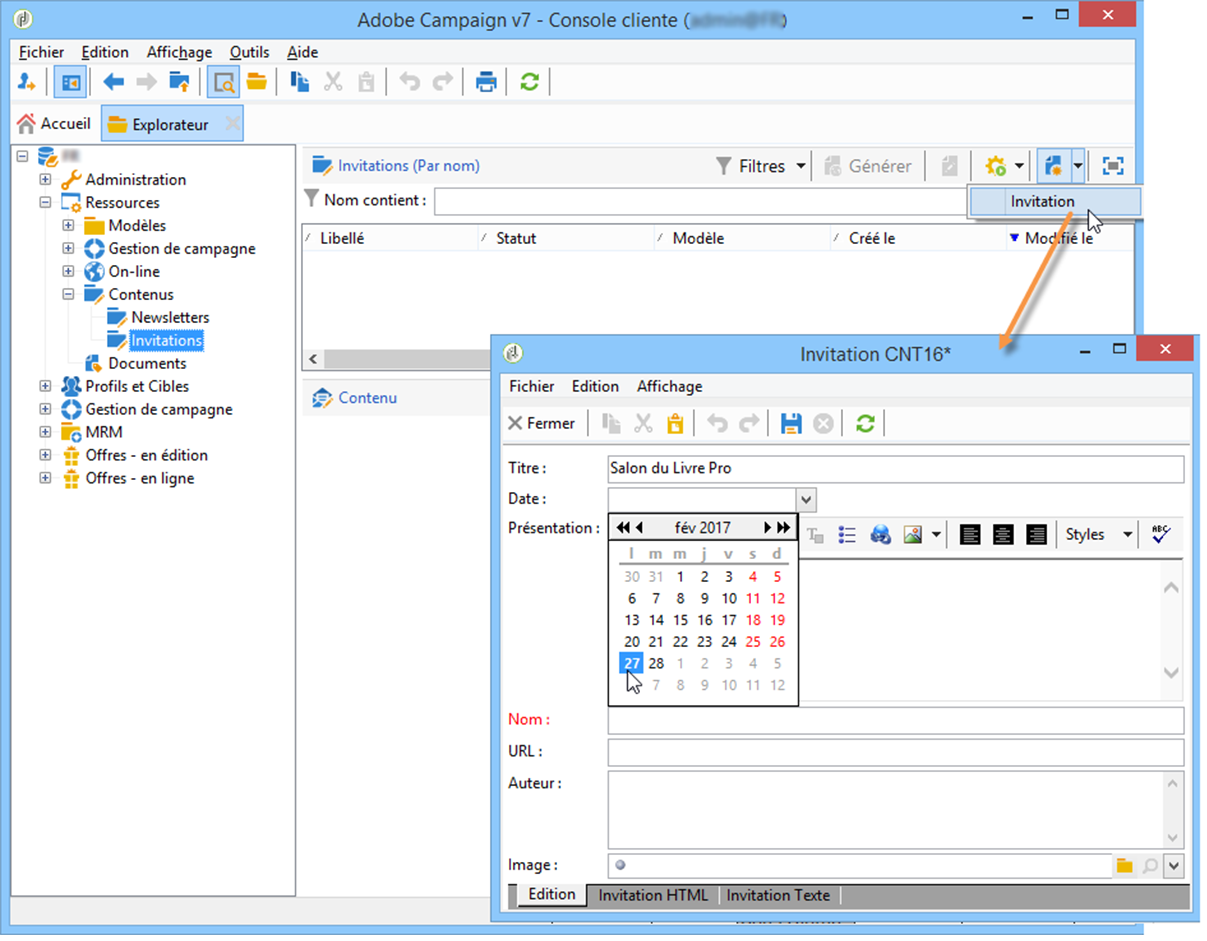Open the Date field dropdown arrow
Viewport: 1207px width, 941px height.
806,499
